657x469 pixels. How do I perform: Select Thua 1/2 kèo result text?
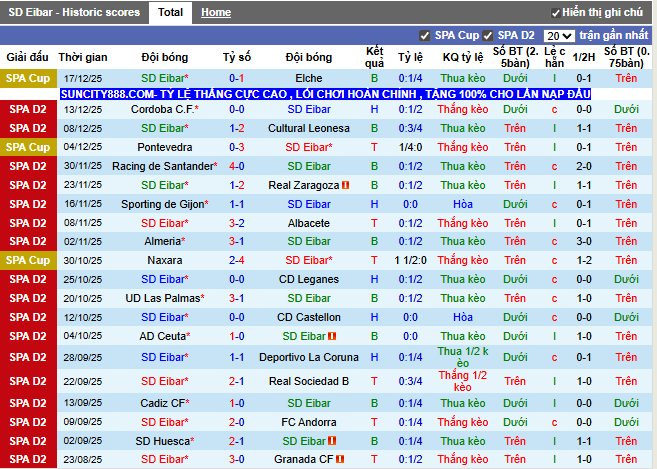(463, 357)
